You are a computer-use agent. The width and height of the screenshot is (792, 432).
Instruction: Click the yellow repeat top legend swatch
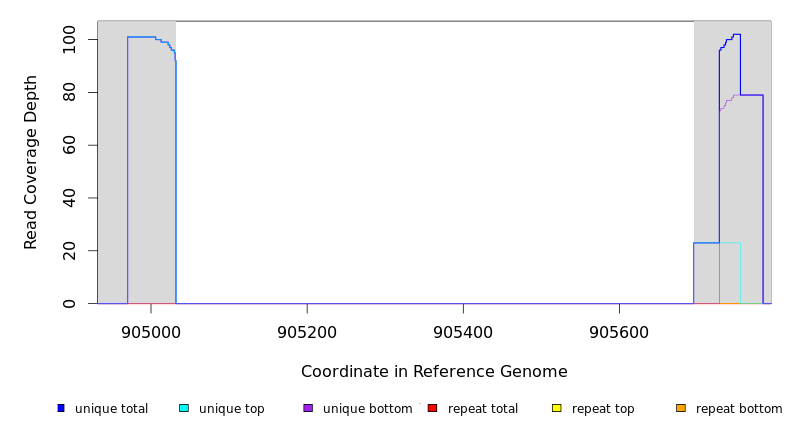point(556,408)
